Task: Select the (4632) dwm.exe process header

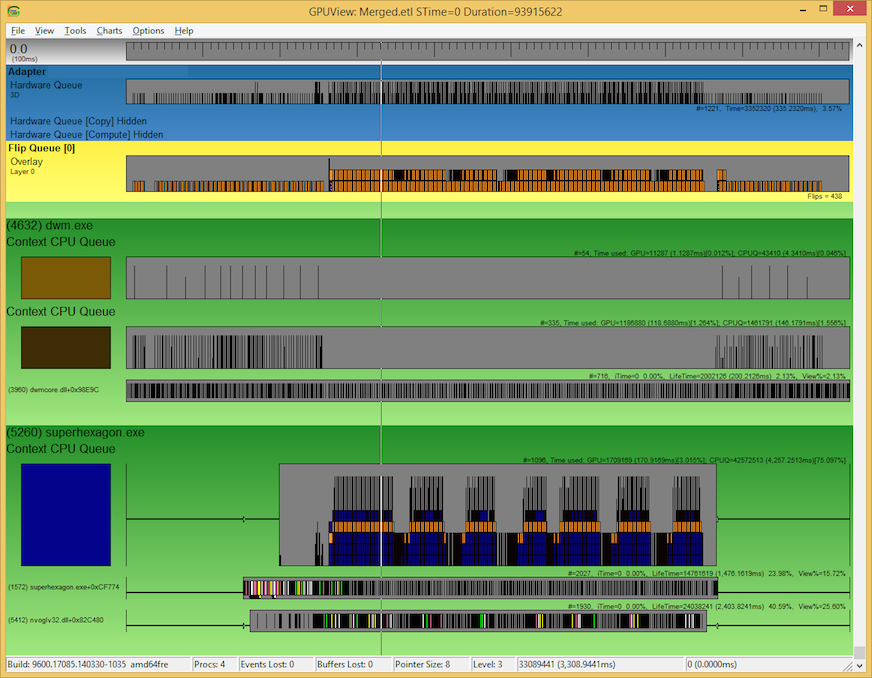Action: pyautogui.click(x=49, y=225)
